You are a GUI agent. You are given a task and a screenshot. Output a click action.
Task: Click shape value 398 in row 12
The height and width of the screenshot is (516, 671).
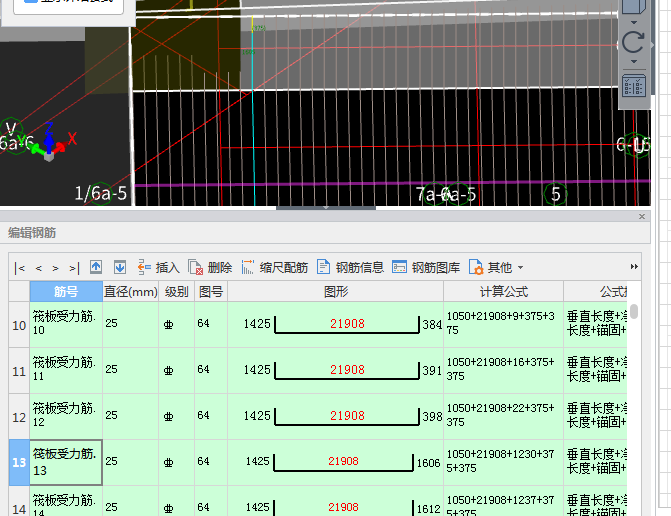tap(432, 416)
